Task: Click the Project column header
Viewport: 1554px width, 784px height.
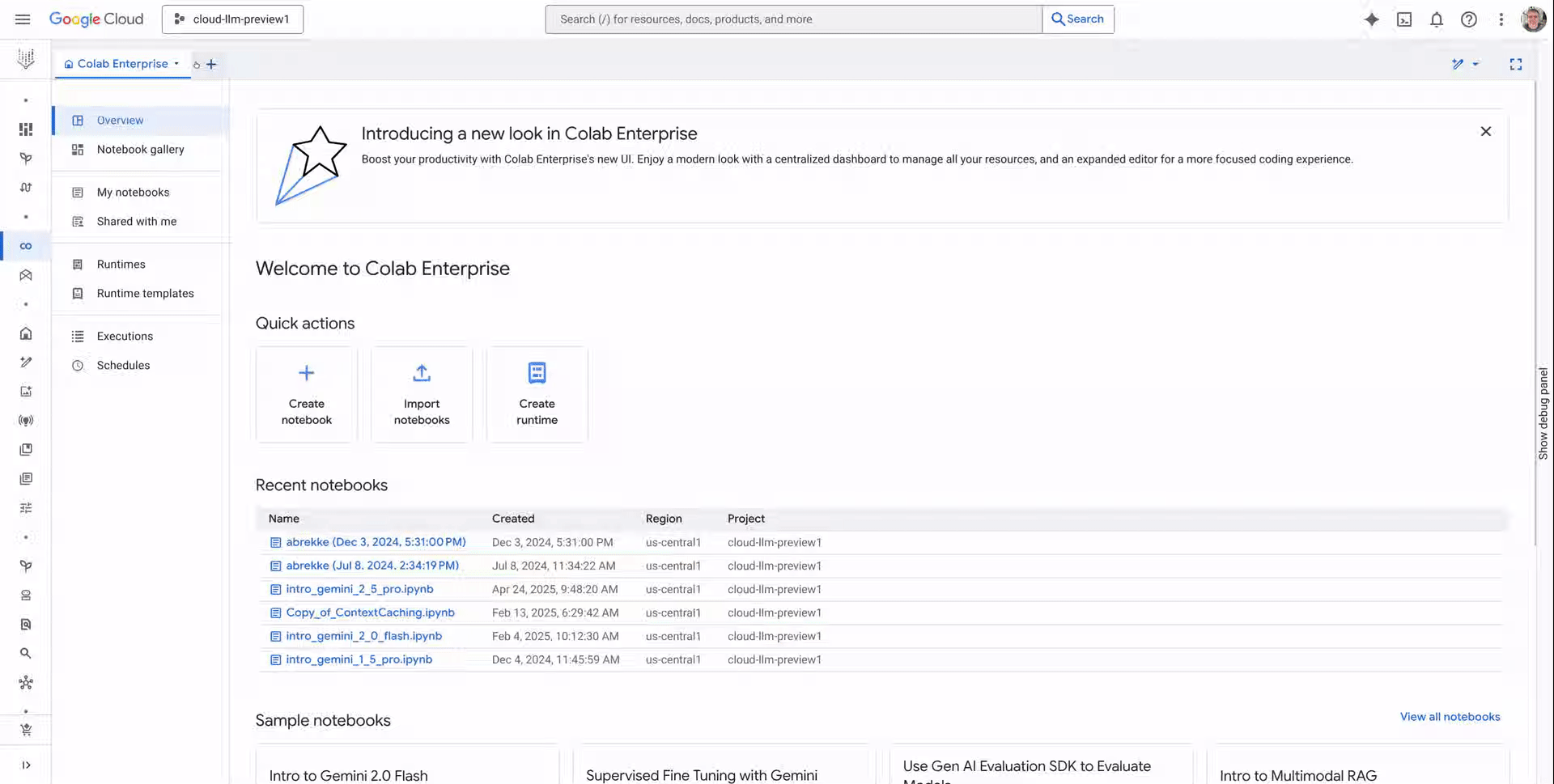Action: tap(746, 519)
